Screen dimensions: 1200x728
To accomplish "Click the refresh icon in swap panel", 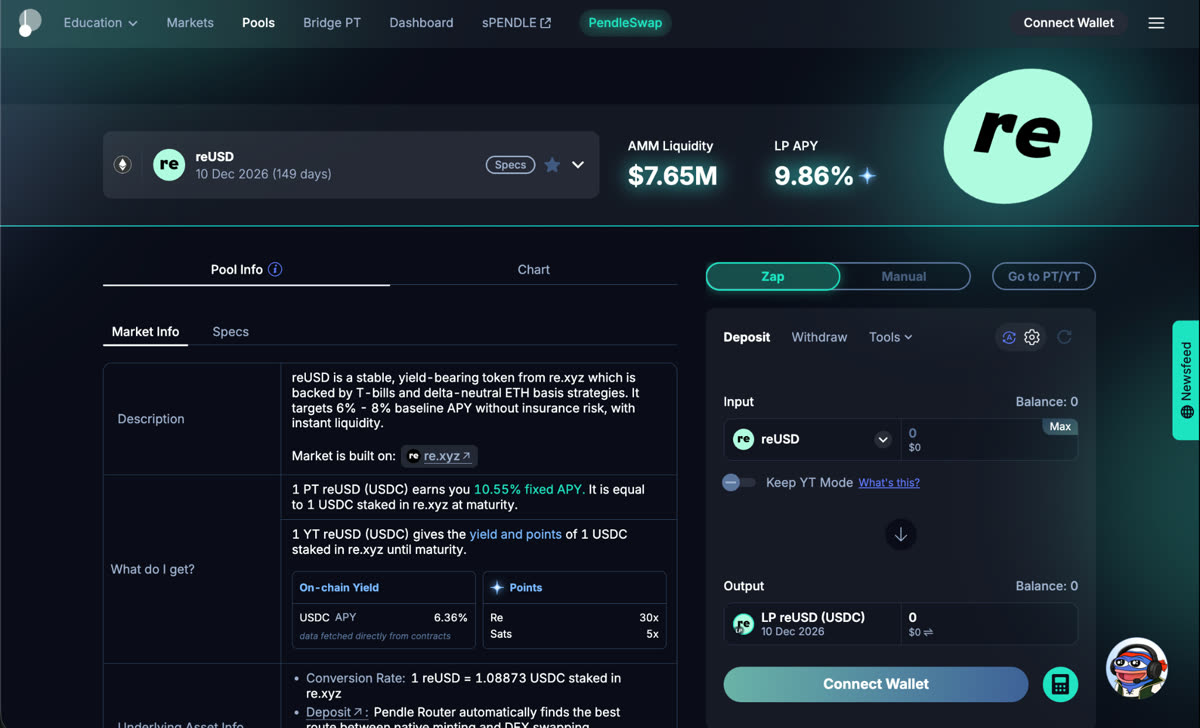I will point(1064,338).
